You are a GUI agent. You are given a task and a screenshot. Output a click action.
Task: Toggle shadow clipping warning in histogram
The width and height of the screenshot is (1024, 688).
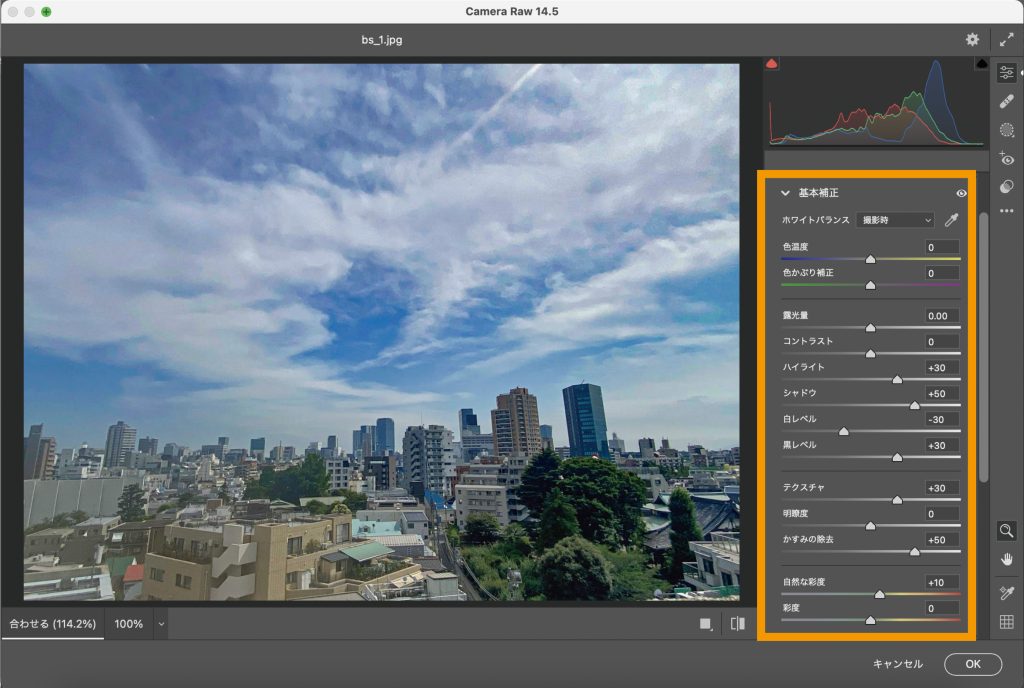(772, 64)
